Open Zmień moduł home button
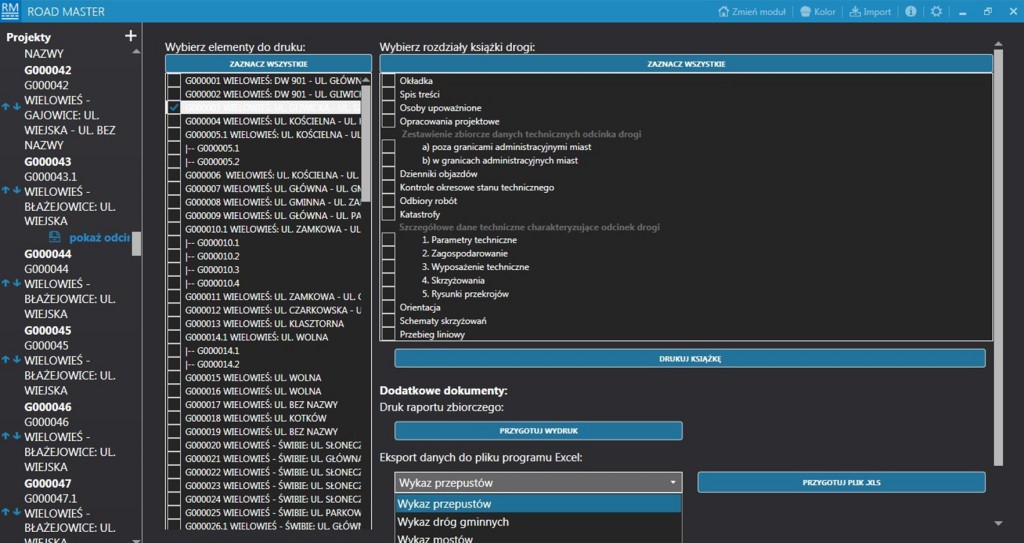 (752, 12)
